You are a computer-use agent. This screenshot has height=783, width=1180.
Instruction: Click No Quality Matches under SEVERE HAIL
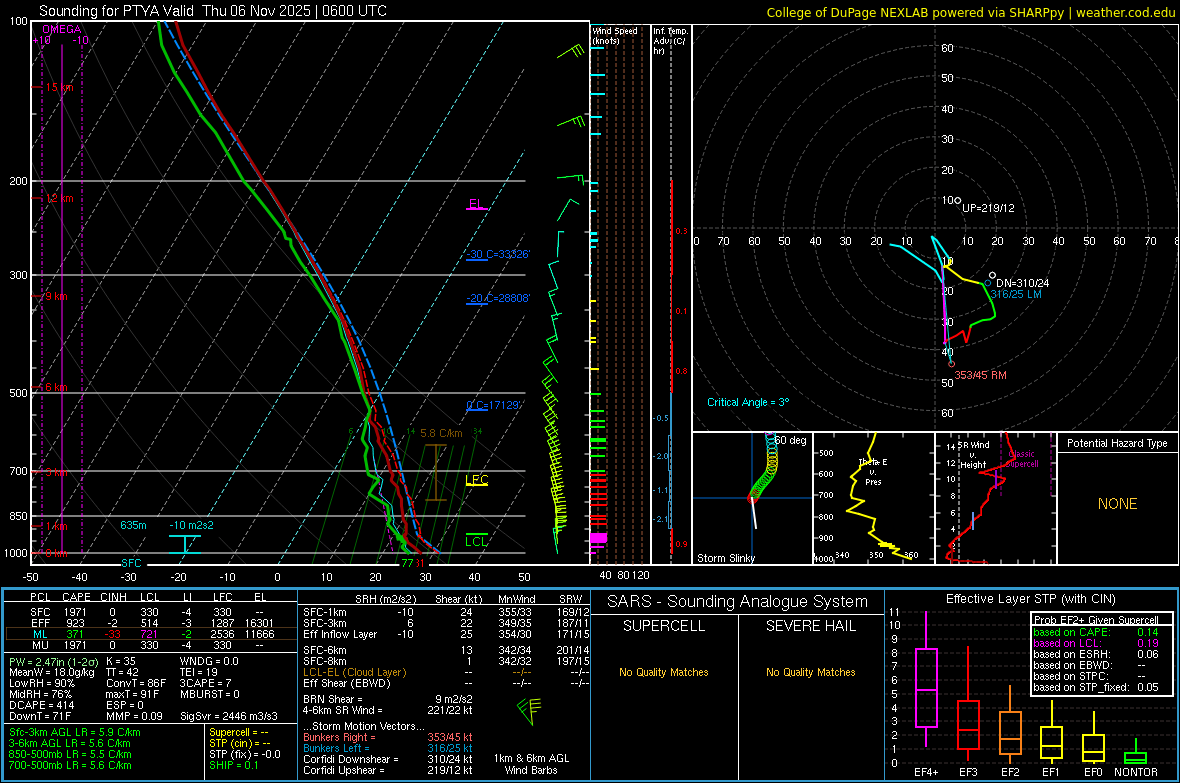pos(810,672)
